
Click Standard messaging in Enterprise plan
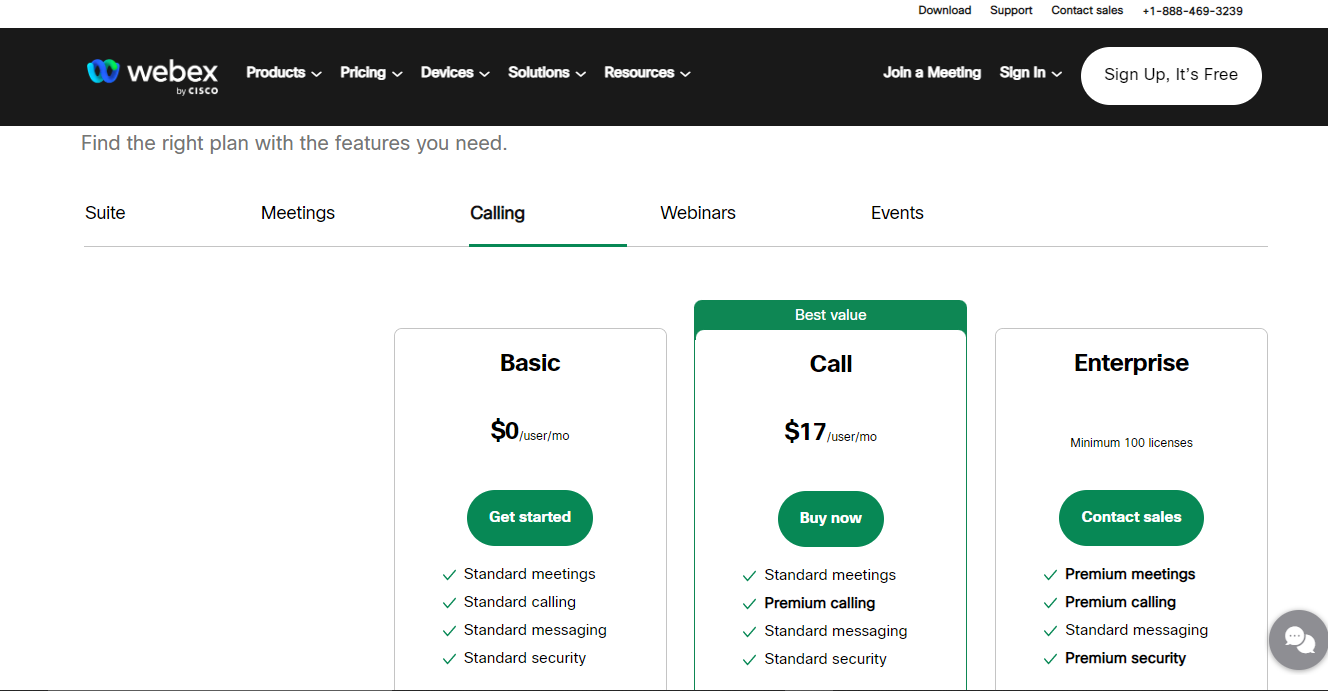[1137, 630]
